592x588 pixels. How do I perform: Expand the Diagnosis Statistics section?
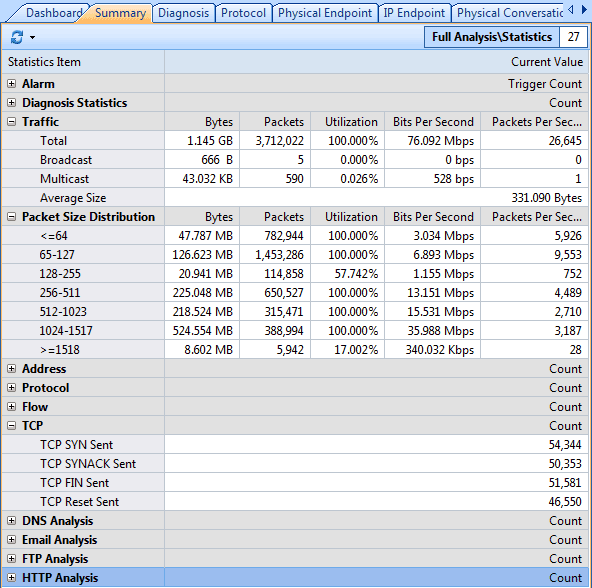[12, 102]
